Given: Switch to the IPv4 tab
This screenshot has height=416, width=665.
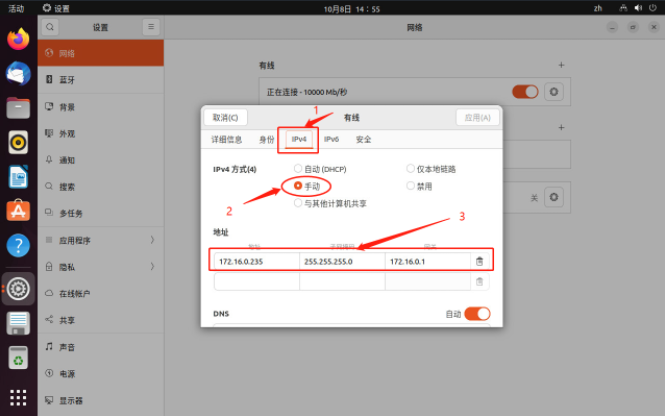Looking at the screenshot, I should point(299,139).
